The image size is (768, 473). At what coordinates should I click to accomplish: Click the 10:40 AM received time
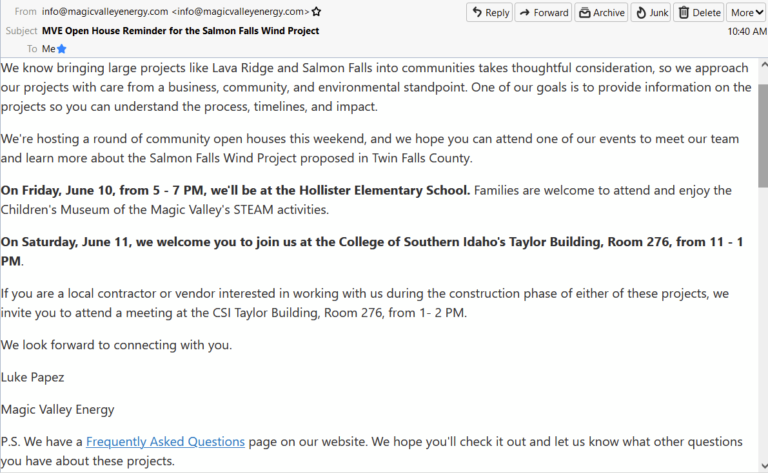pos(747,32)
